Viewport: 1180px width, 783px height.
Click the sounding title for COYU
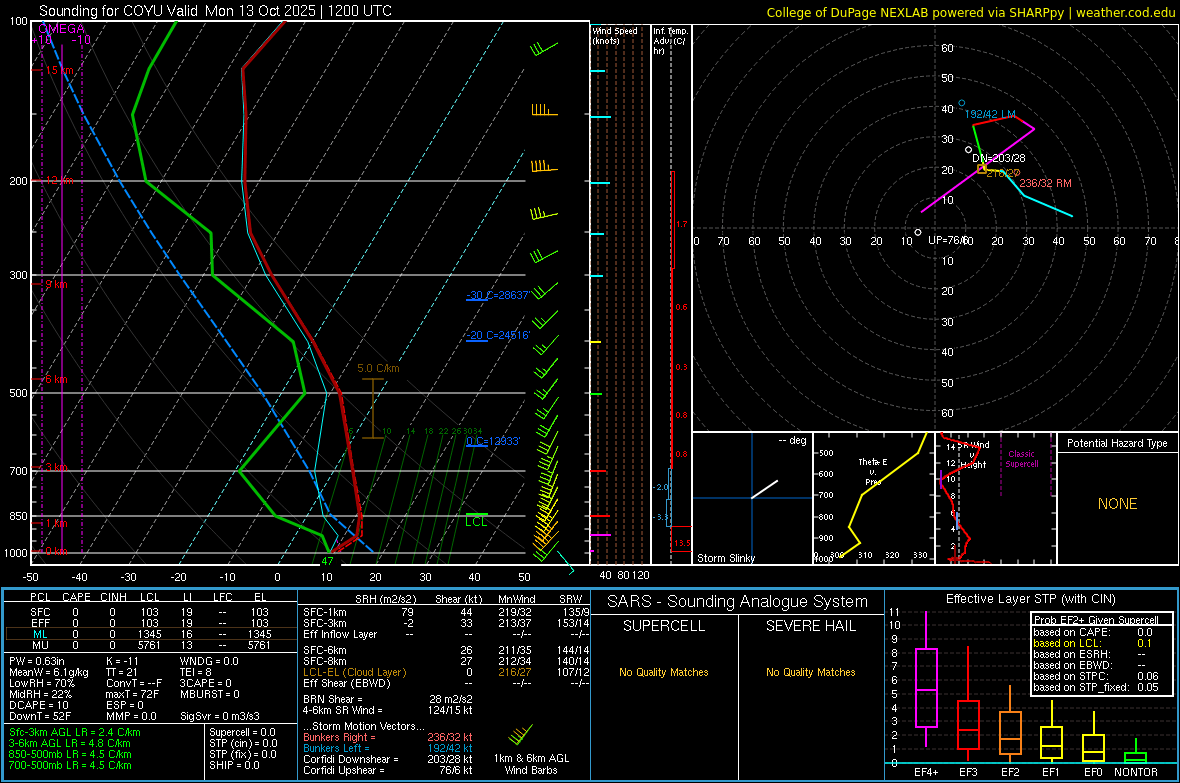click(x=215, y=11)
